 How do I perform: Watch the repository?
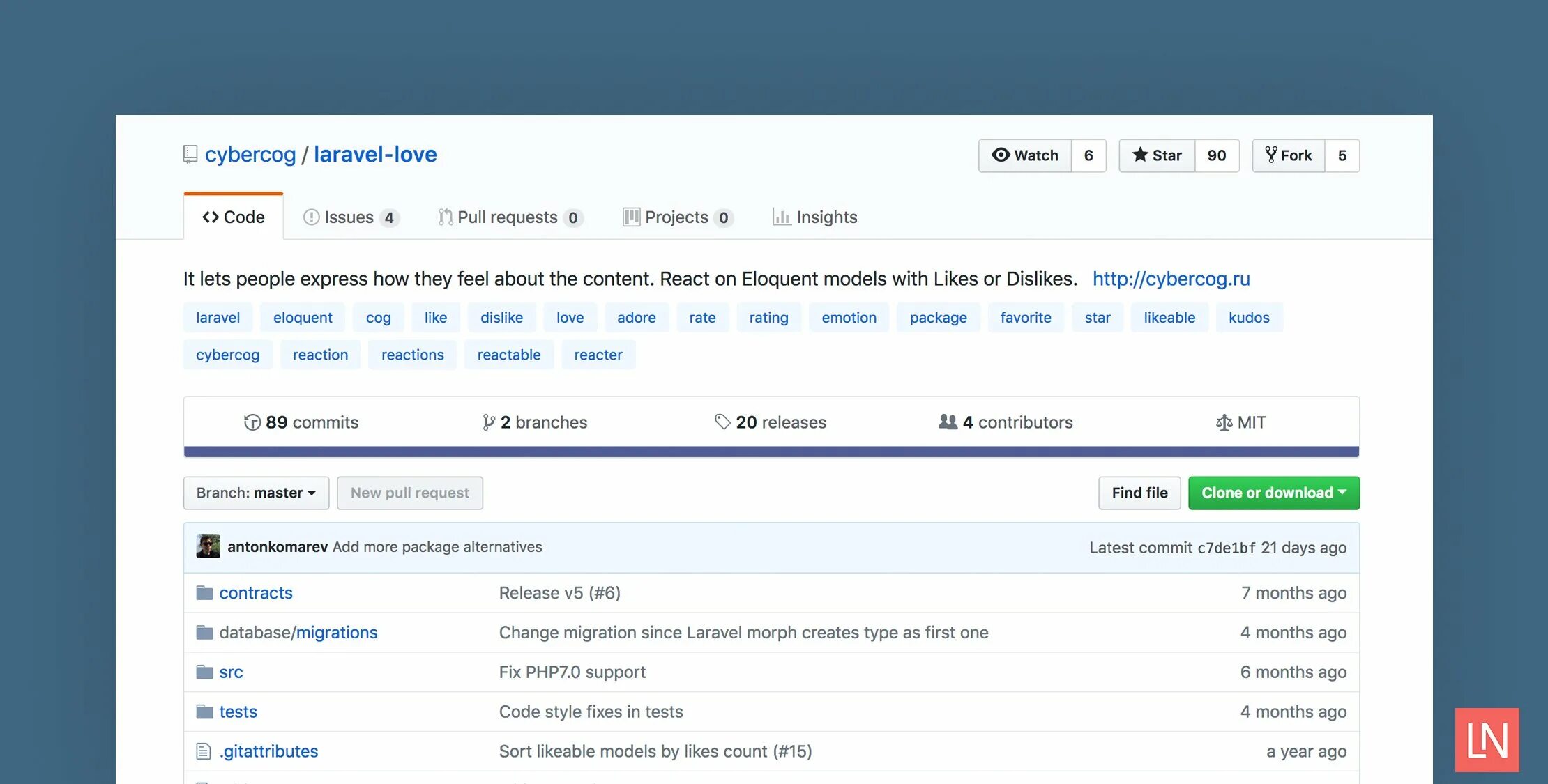(x=1025, y=155)
